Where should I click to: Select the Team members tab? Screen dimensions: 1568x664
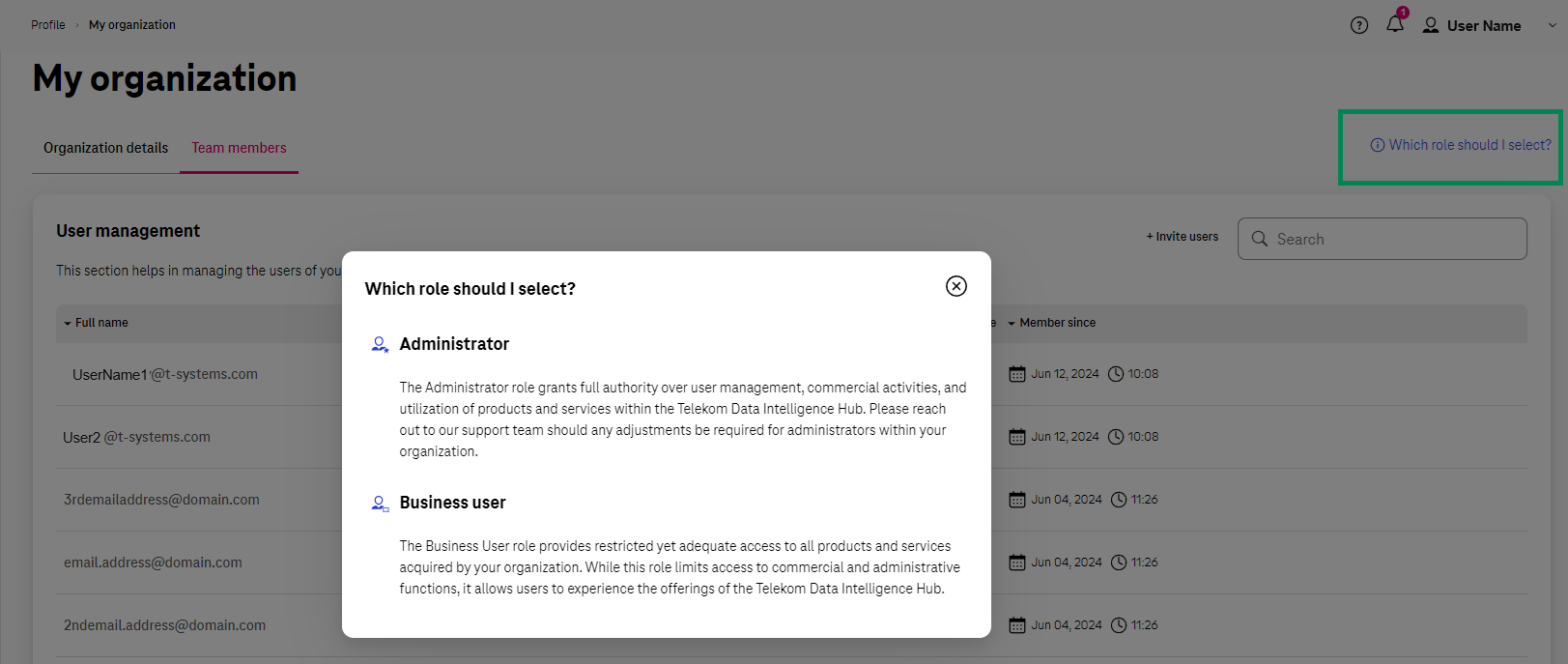point(239,148)
